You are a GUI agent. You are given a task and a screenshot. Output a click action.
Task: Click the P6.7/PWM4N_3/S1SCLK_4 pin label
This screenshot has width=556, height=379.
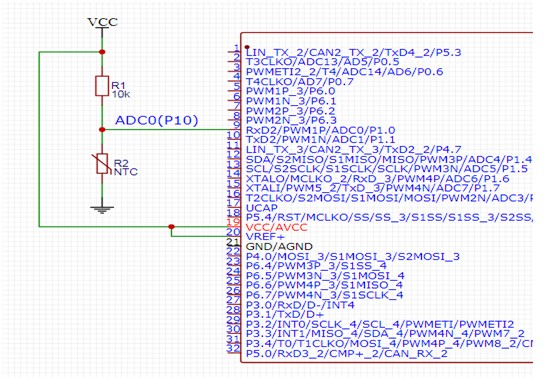coord(324,295)
